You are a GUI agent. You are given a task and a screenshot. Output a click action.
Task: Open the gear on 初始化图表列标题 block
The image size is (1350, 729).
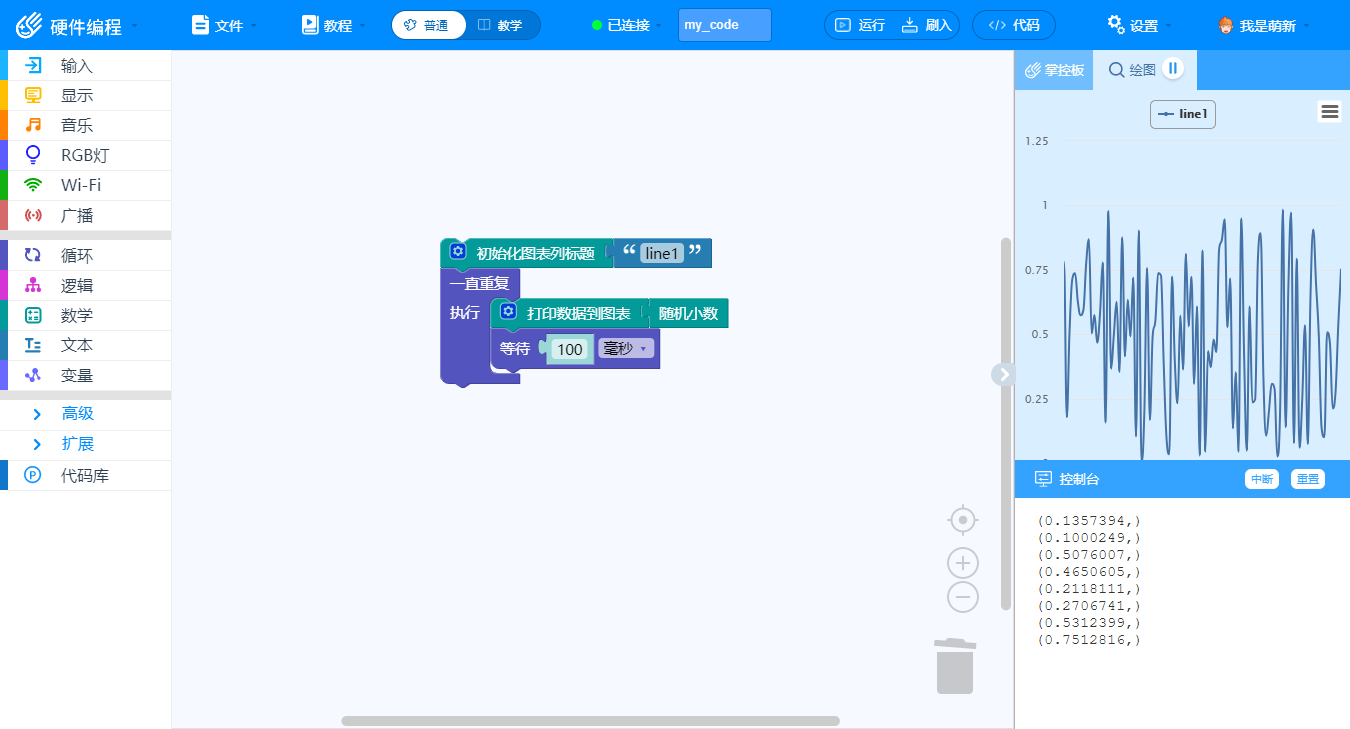[458, 252]
